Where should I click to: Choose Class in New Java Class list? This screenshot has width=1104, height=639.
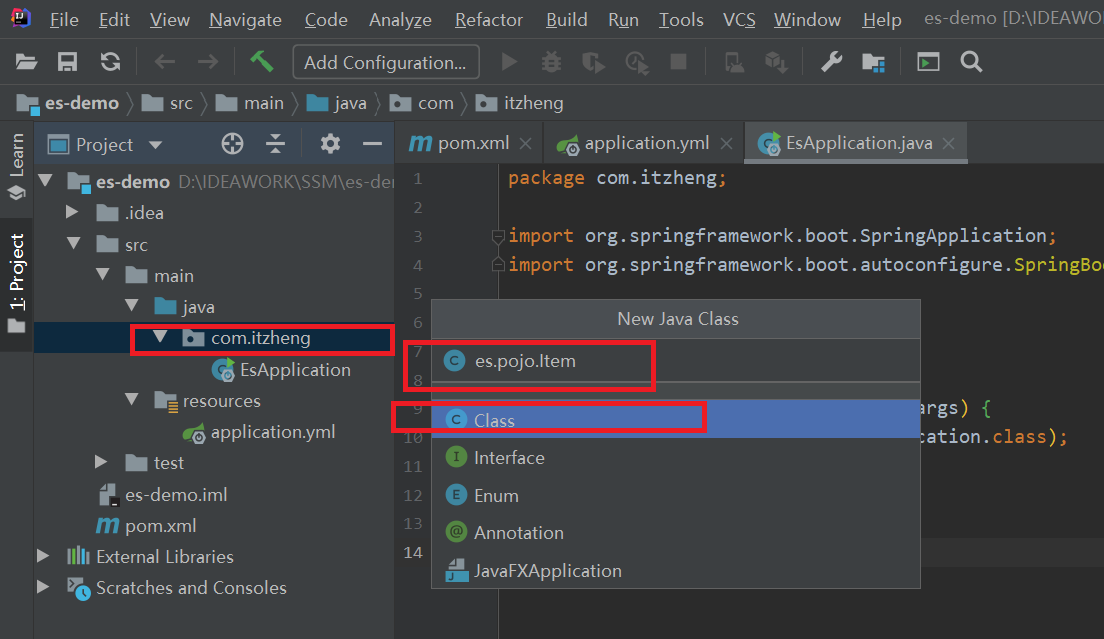tap(676, 420)
